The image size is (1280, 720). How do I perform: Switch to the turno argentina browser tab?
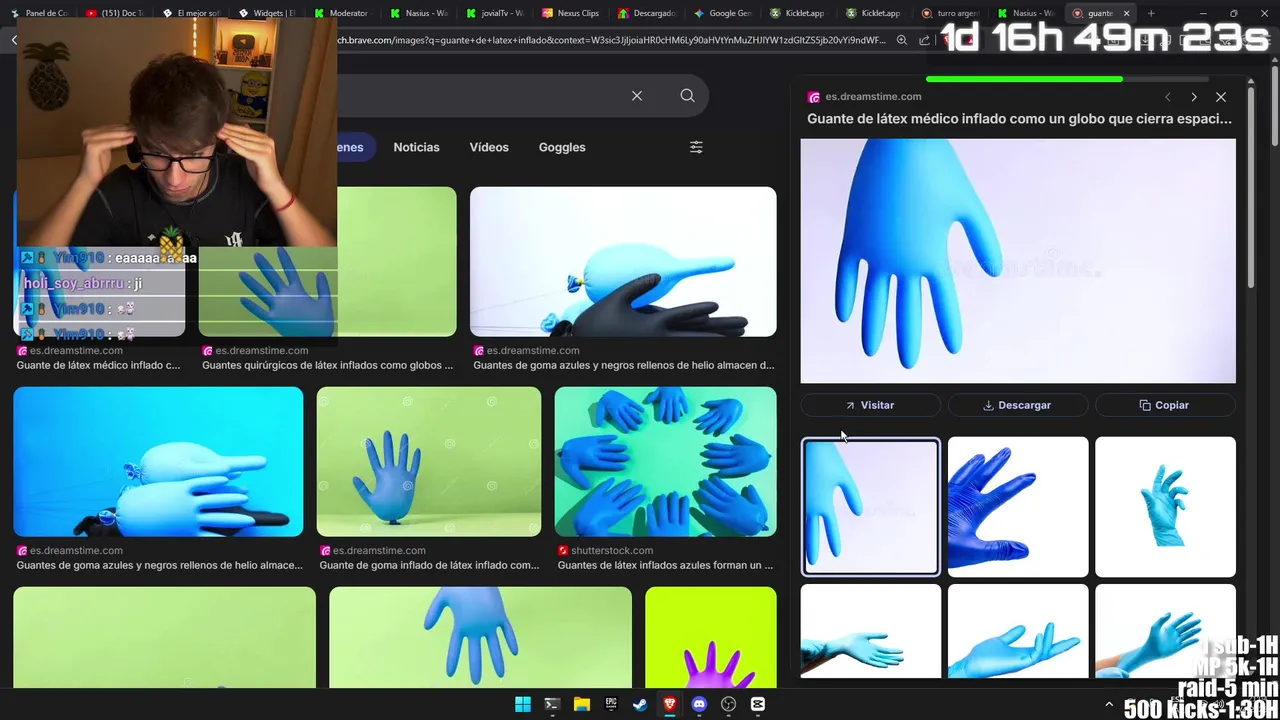[x=950, y=13]
